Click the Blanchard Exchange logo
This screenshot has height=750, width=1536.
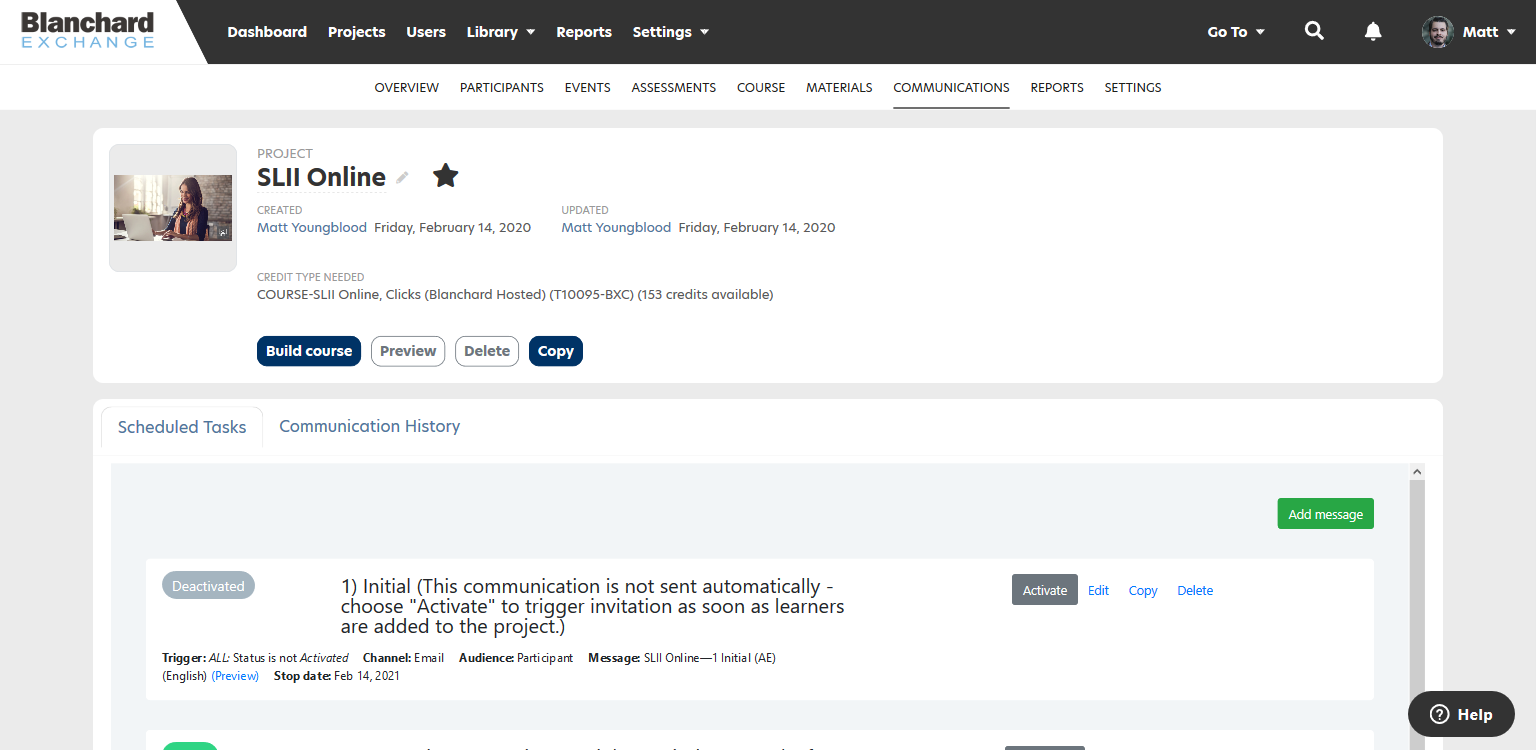click(x=88, y=31)
